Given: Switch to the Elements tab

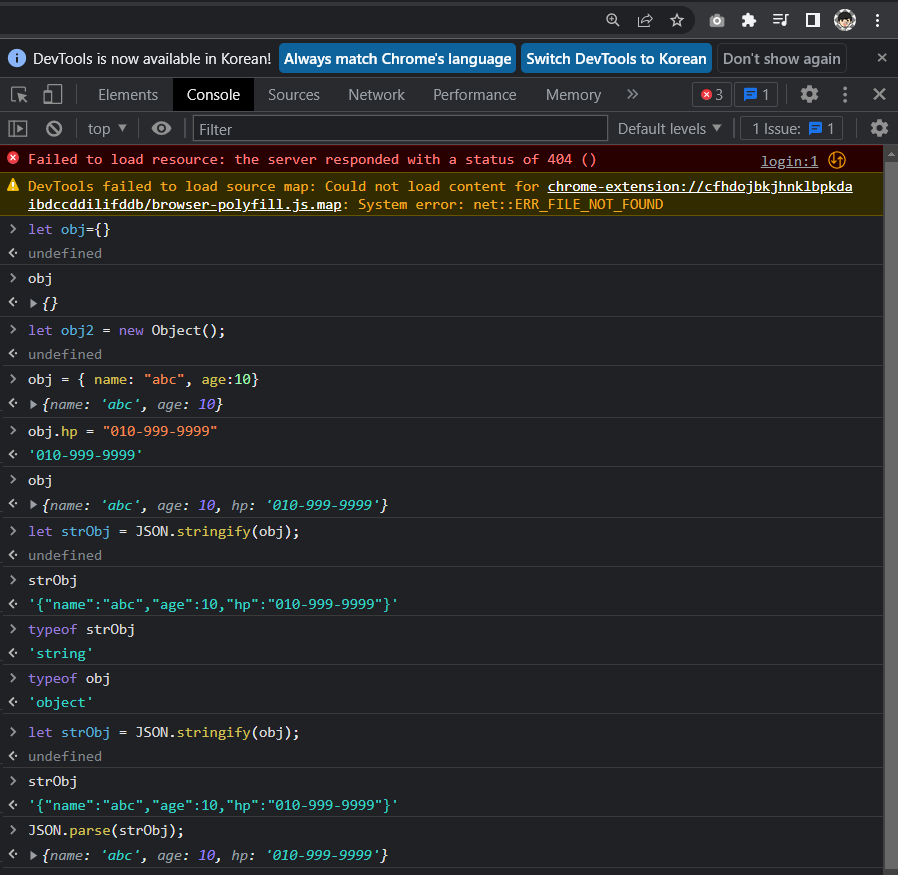Looking at the screenshot, I should [127, 94].
